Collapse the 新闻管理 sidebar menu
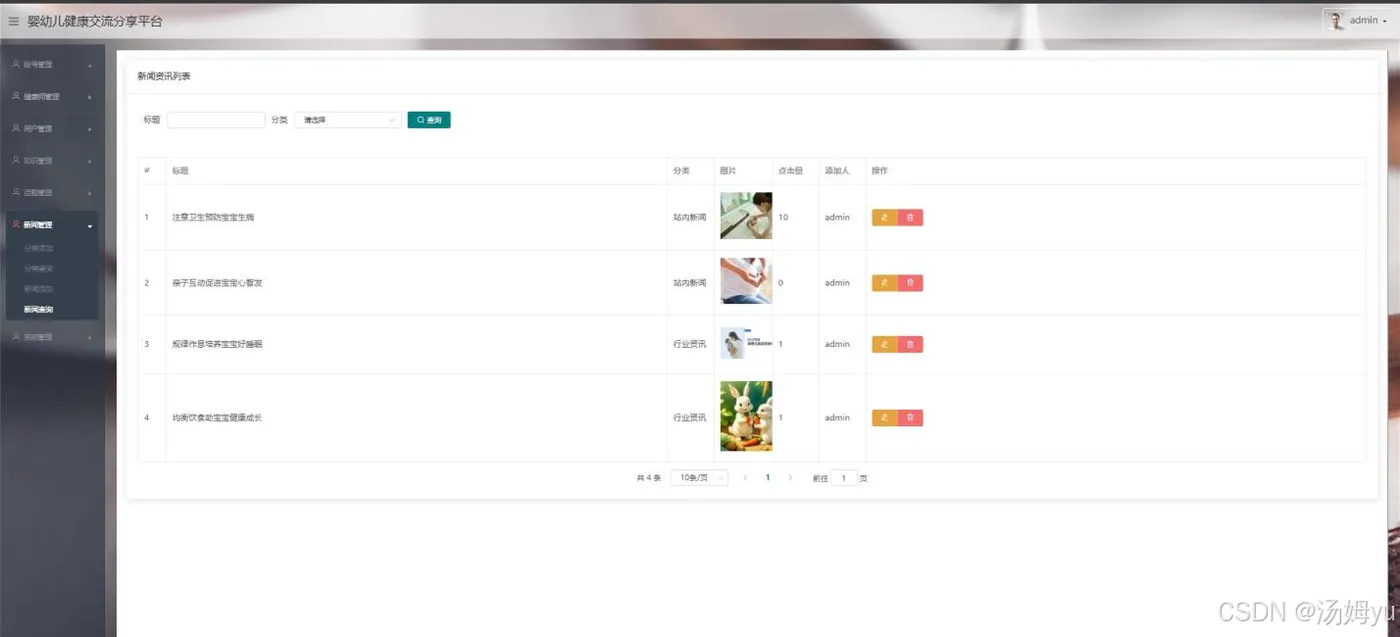Screen dimensions: 1400x637 point(52,225)
